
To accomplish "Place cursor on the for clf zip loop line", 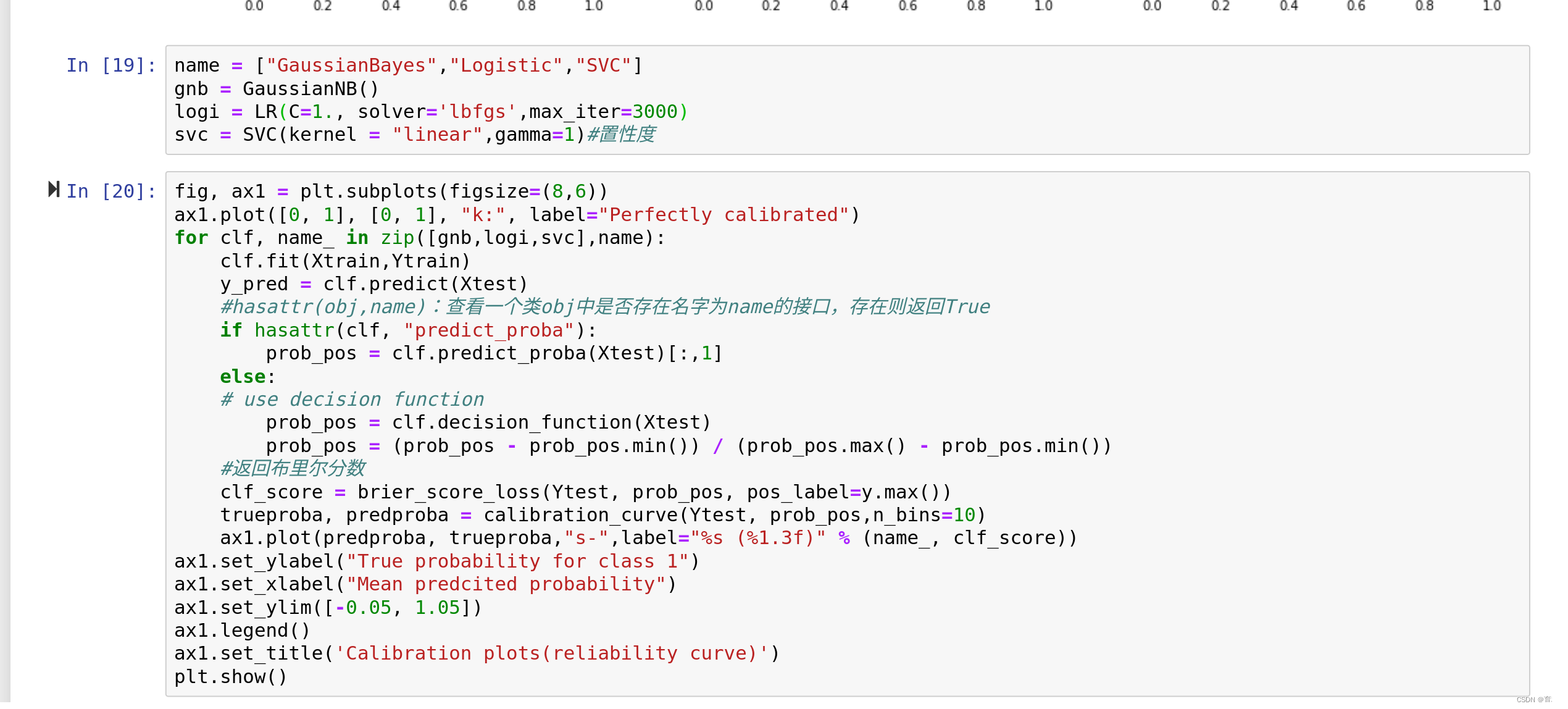I will click(420, 238).
